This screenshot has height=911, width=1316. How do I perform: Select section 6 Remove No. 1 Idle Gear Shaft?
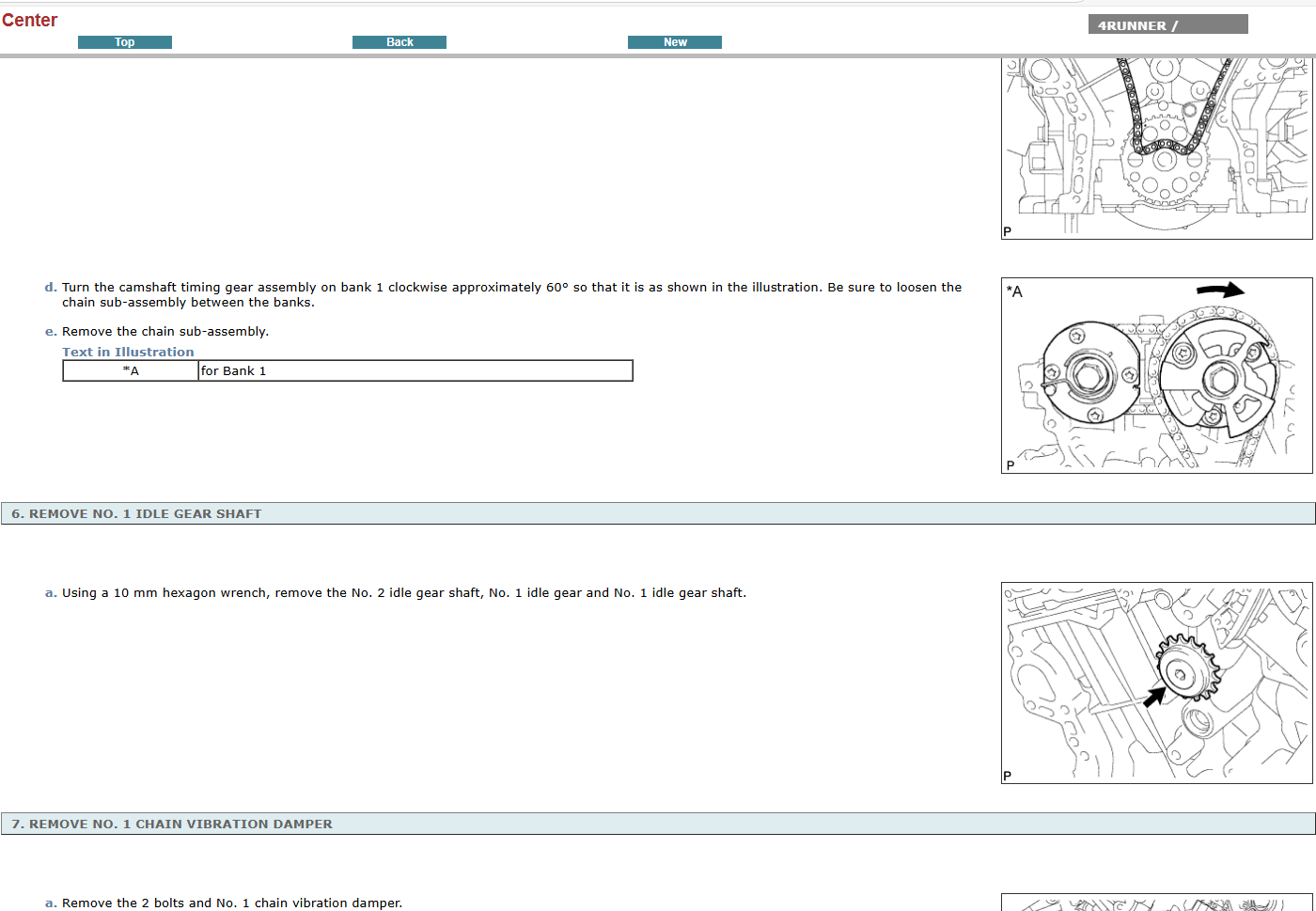point(136,513)
